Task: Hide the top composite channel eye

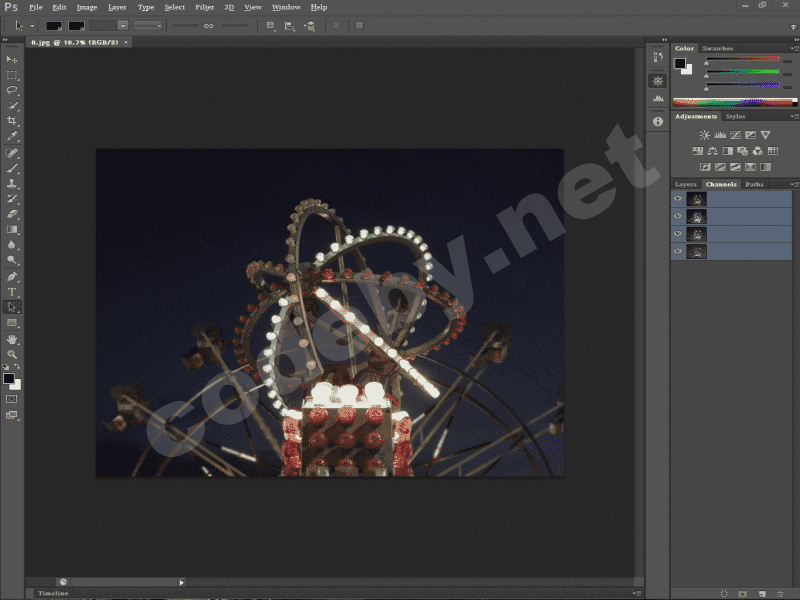Action: click(678, 199)
